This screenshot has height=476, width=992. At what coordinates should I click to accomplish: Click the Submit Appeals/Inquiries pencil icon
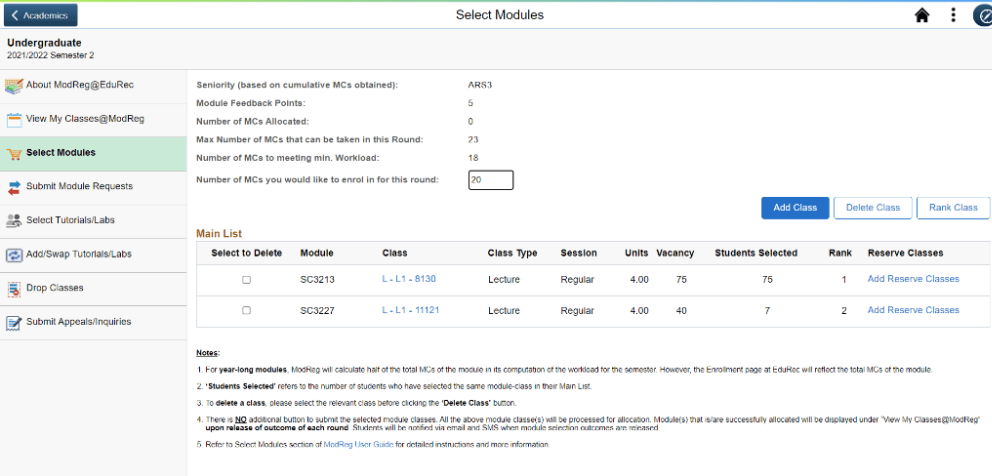(14, 323)
